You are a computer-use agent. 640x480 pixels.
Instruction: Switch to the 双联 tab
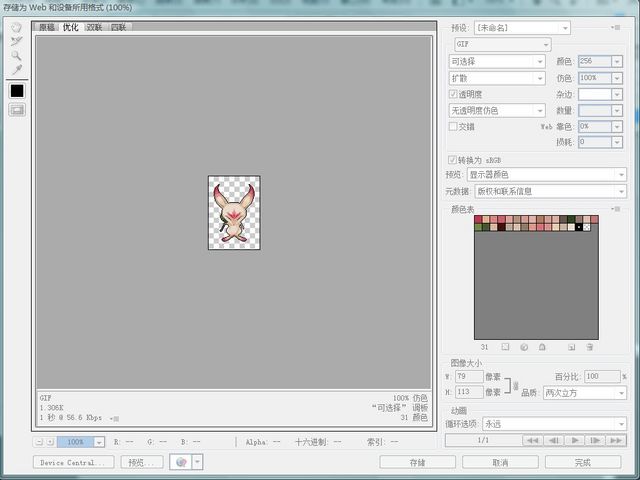tap(94, 27)
